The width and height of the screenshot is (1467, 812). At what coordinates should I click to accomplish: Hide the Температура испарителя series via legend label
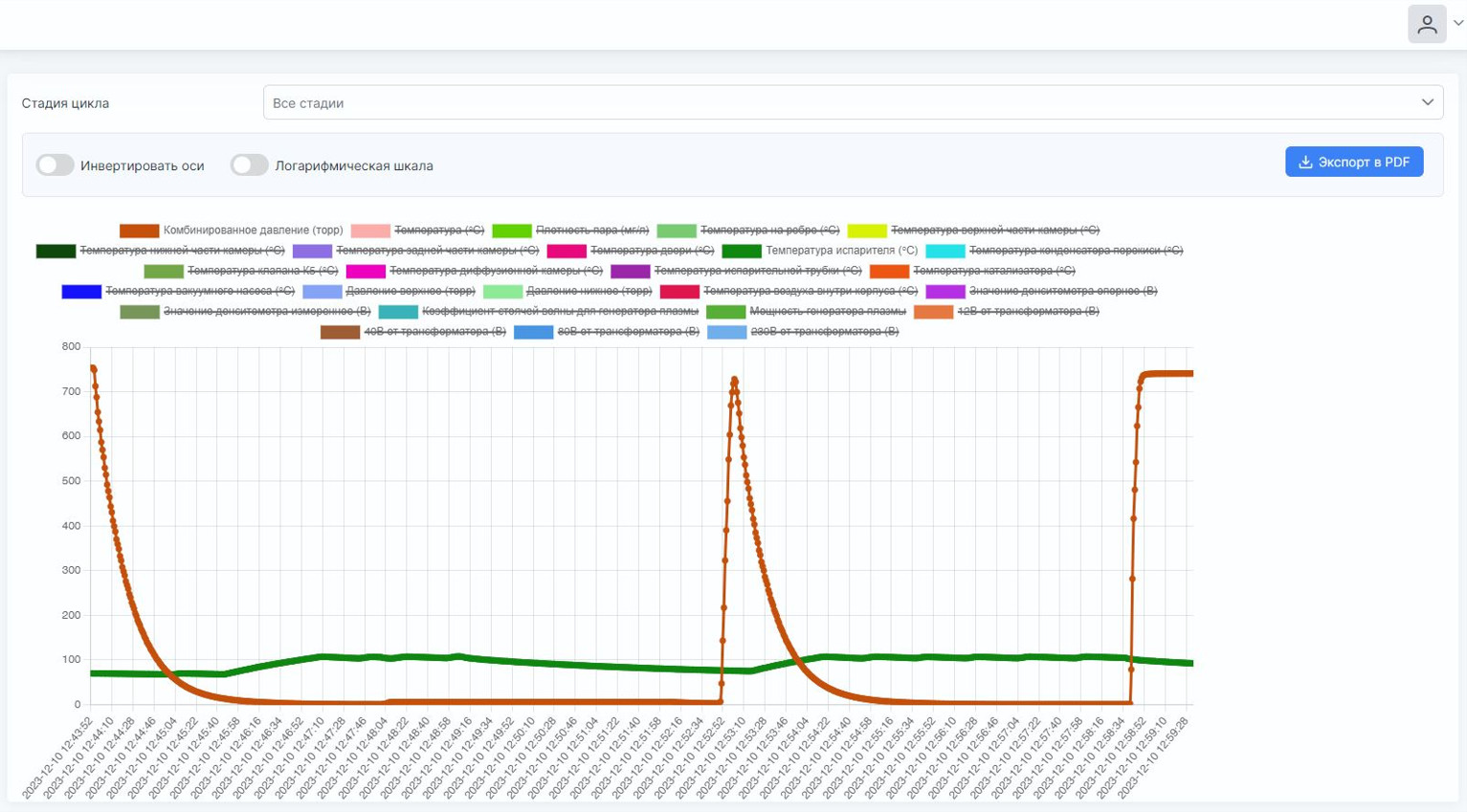pyautogui.click(x=841, y=251)
